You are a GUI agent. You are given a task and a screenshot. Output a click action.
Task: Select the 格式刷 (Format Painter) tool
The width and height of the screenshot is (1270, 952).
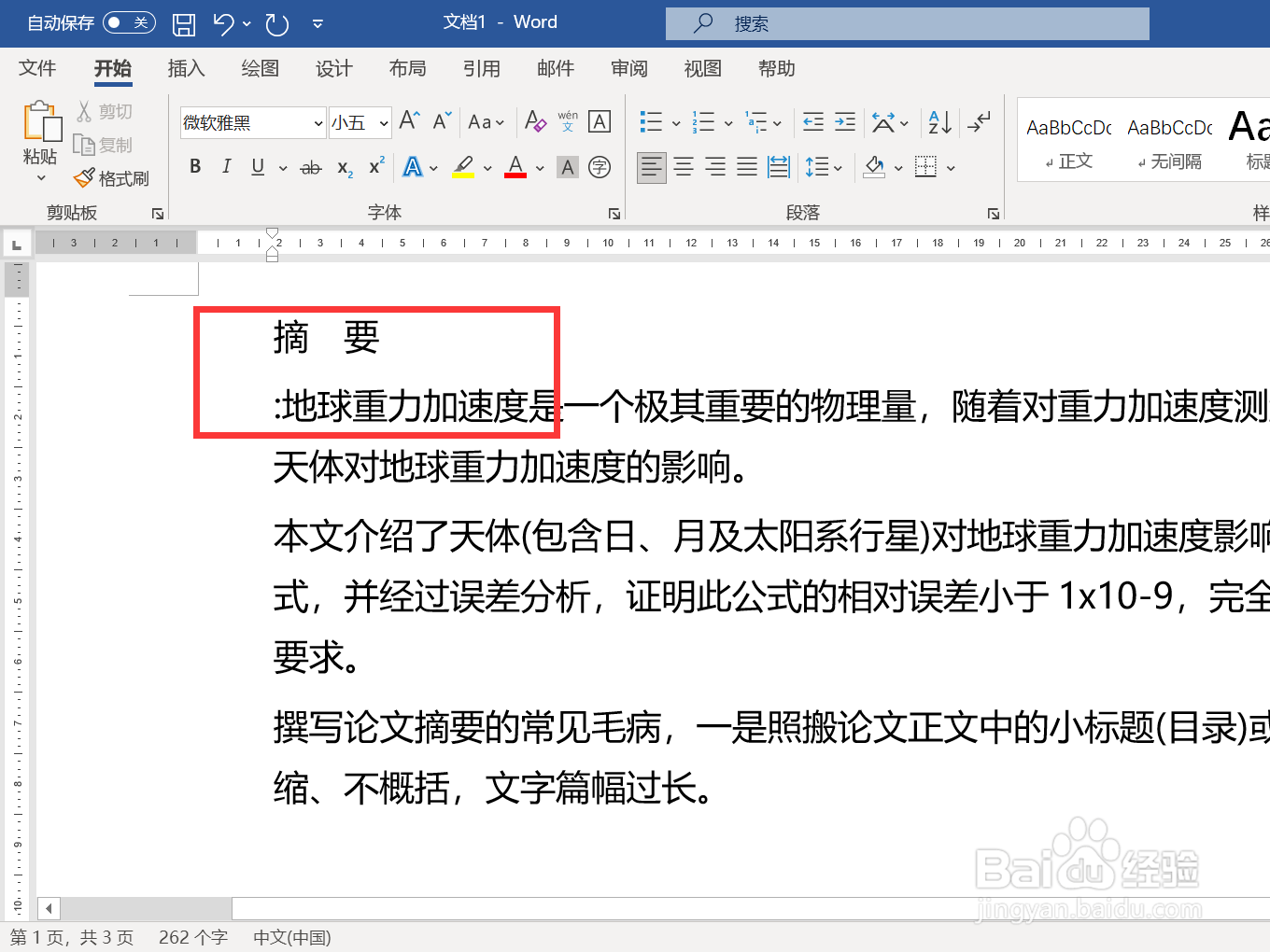click(x=111, y=177)
